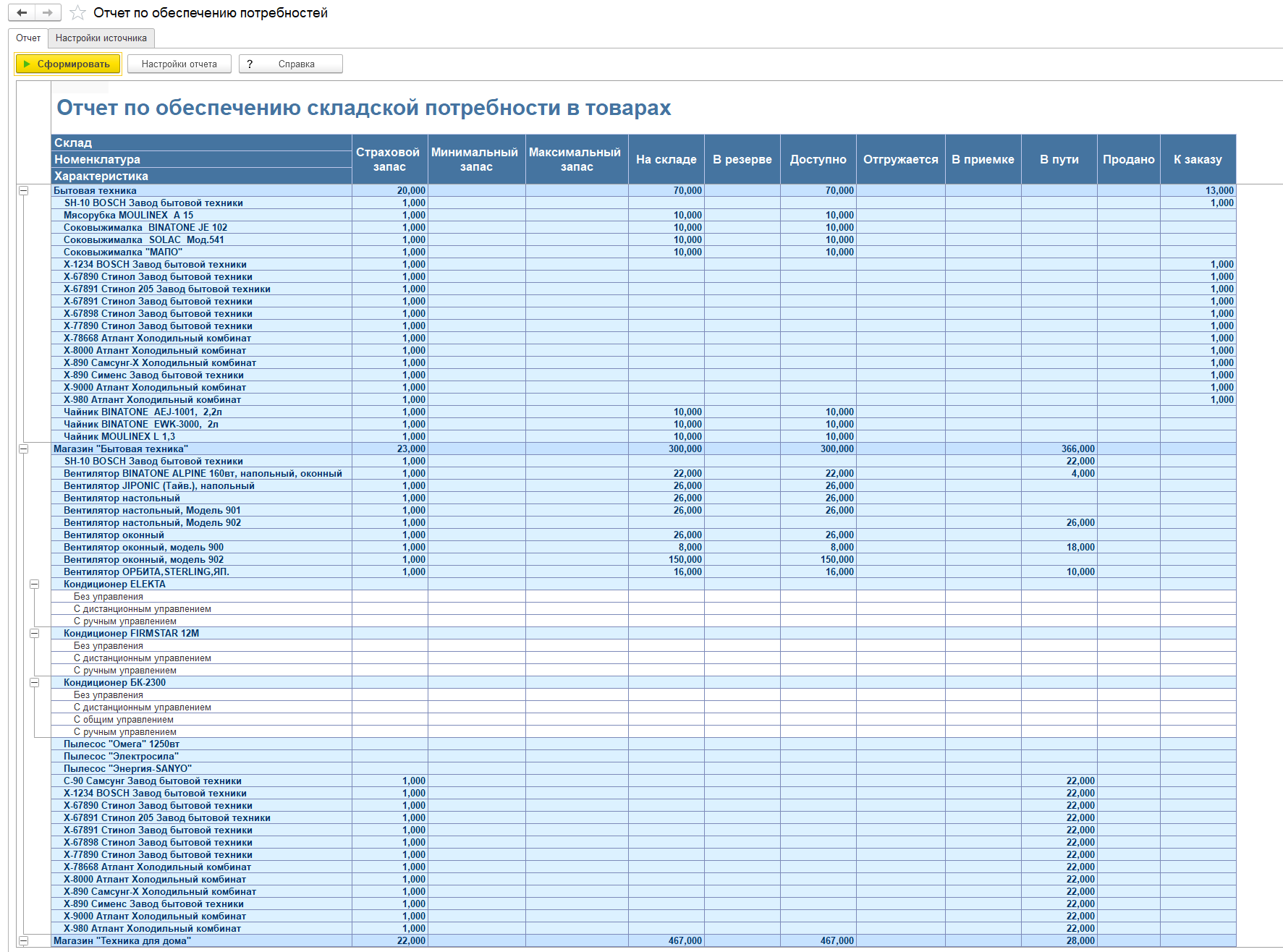Select Соковыжималка BINATONE JE 102 row
This screenshot has height=952, width=1283.
[x=643, y=228]
